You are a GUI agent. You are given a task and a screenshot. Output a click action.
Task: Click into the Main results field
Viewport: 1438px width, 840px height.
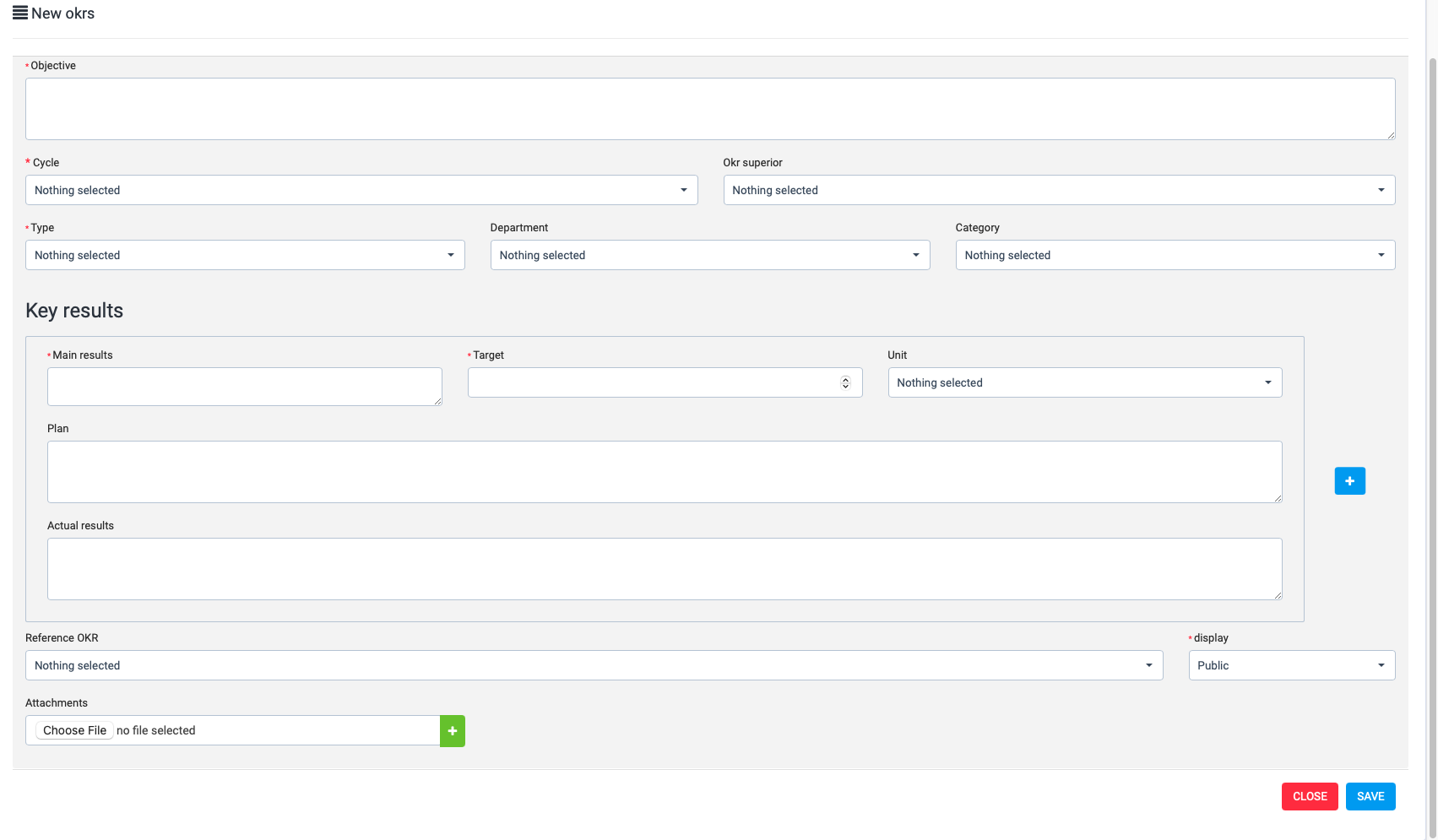click(244, 387)
